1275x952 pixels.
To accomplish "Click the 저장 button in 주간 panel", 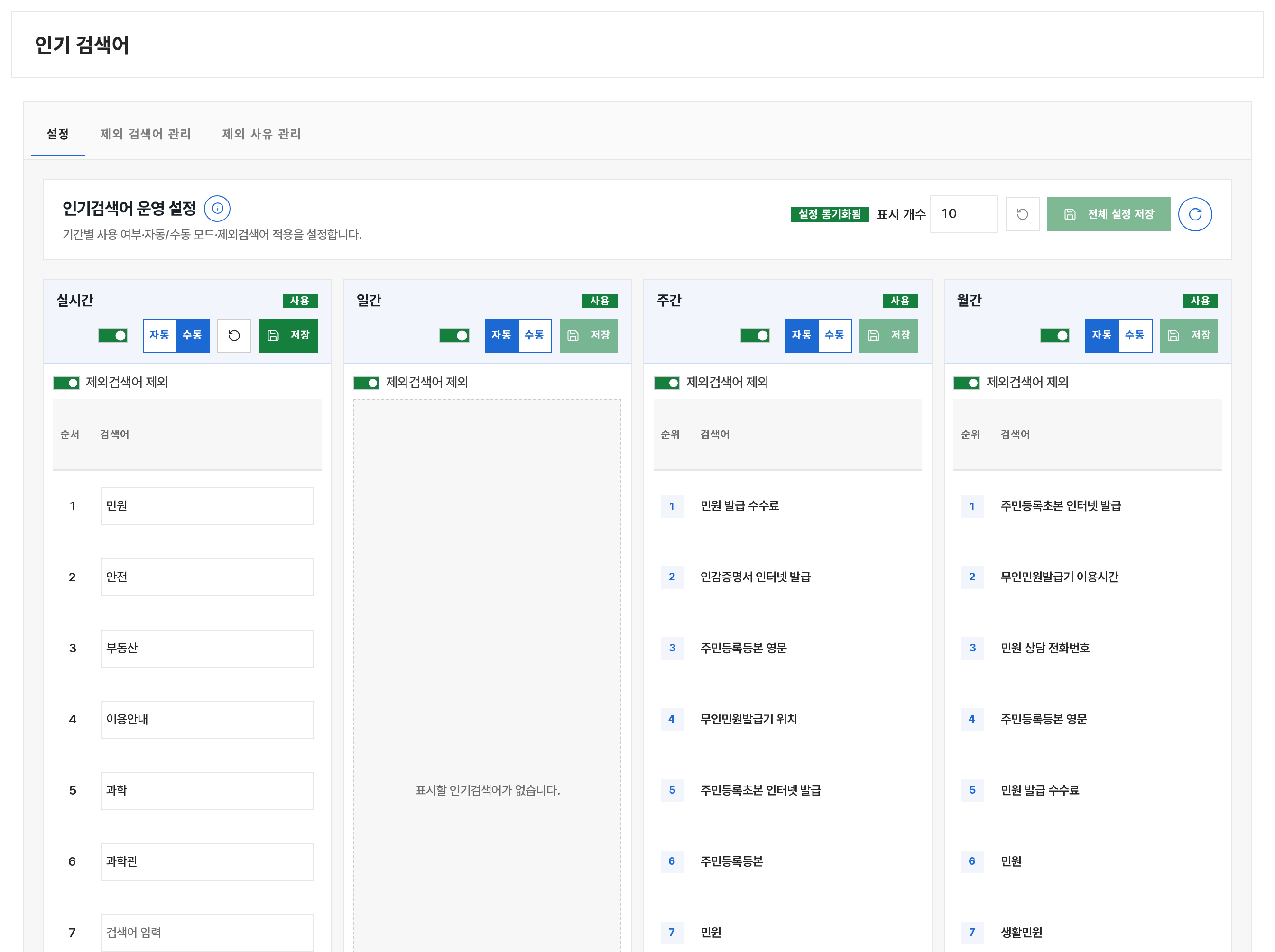I will pyautogui.click(x=889, y=335).
